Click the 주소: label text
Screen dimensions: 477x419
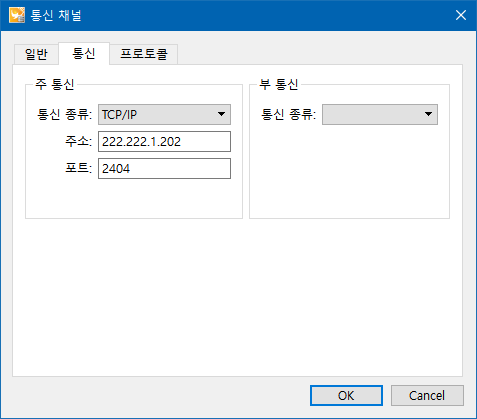click(79, 141)
